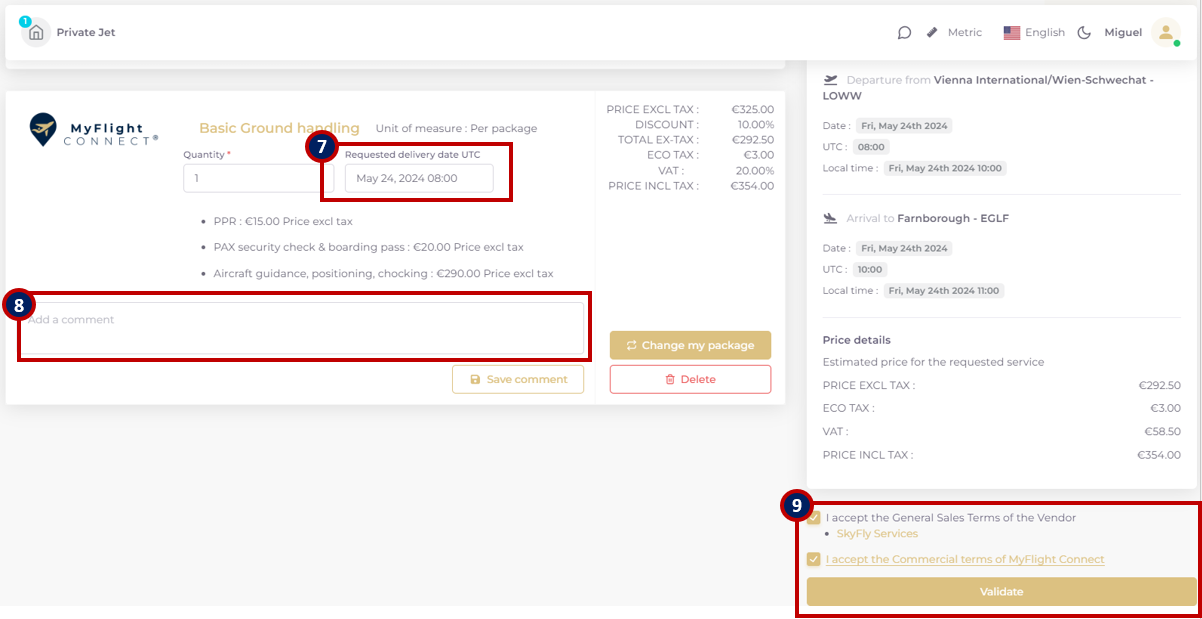Select the Metric unit switcher
Viewport: 1202px width, 619px height.
964,33
